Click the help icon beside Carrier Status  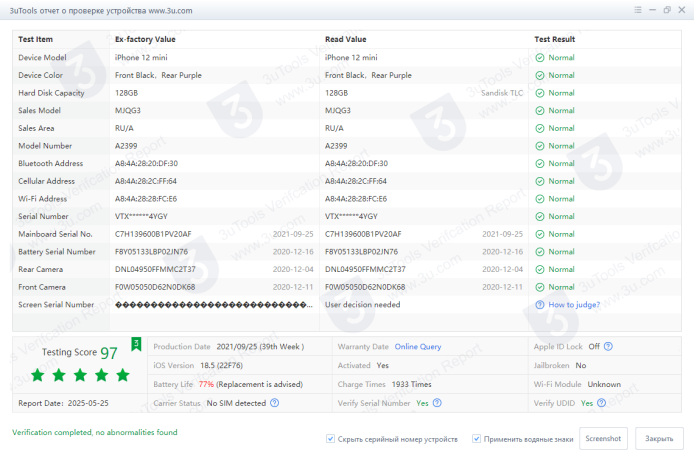(274, 403)
